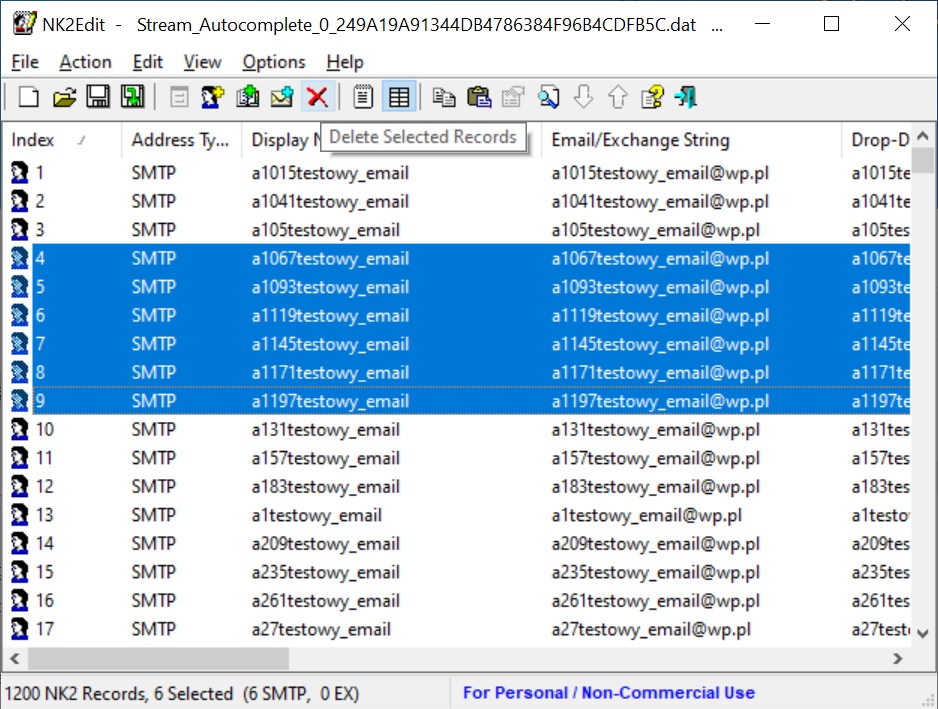938x709 pixels.
Task: Toggle the single-record report view button
Action: click(364, 97)
